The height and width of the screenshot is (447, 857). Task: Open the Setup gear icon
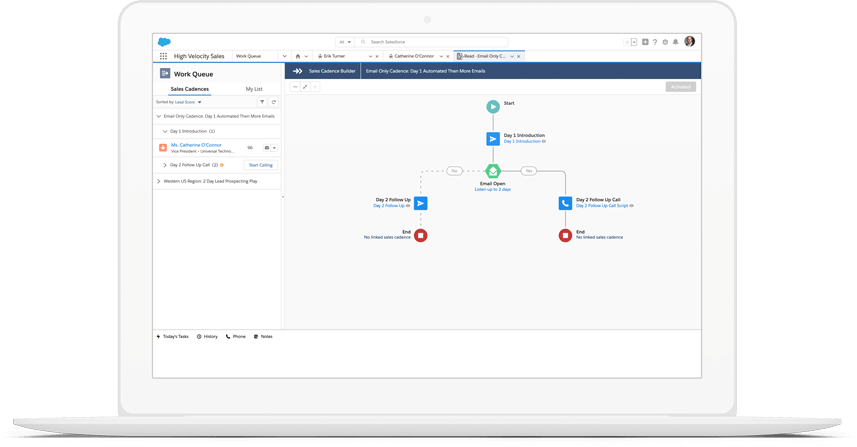point(665,42)
